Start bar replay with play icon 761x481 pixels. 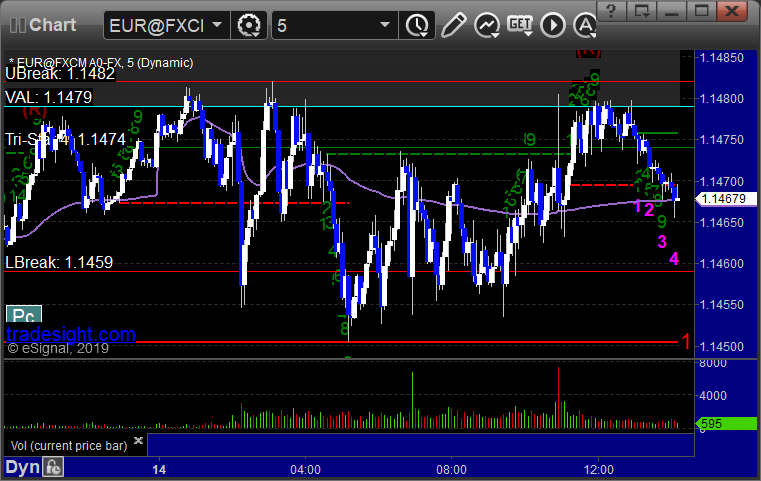(553, 25)
